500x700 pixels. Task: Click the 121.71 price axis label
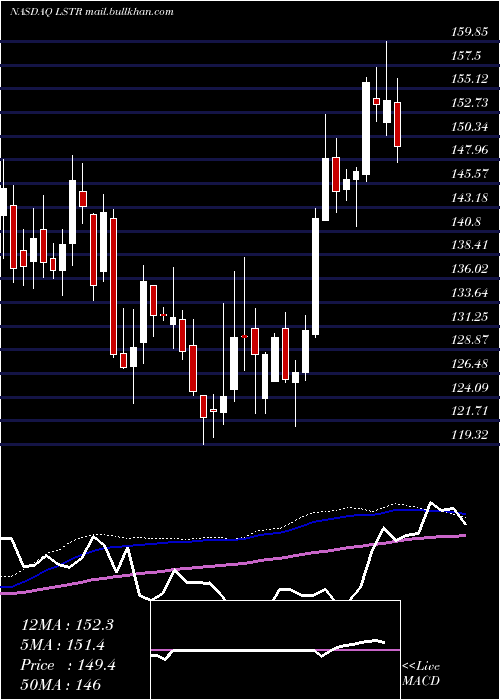(x=470, y=410)
